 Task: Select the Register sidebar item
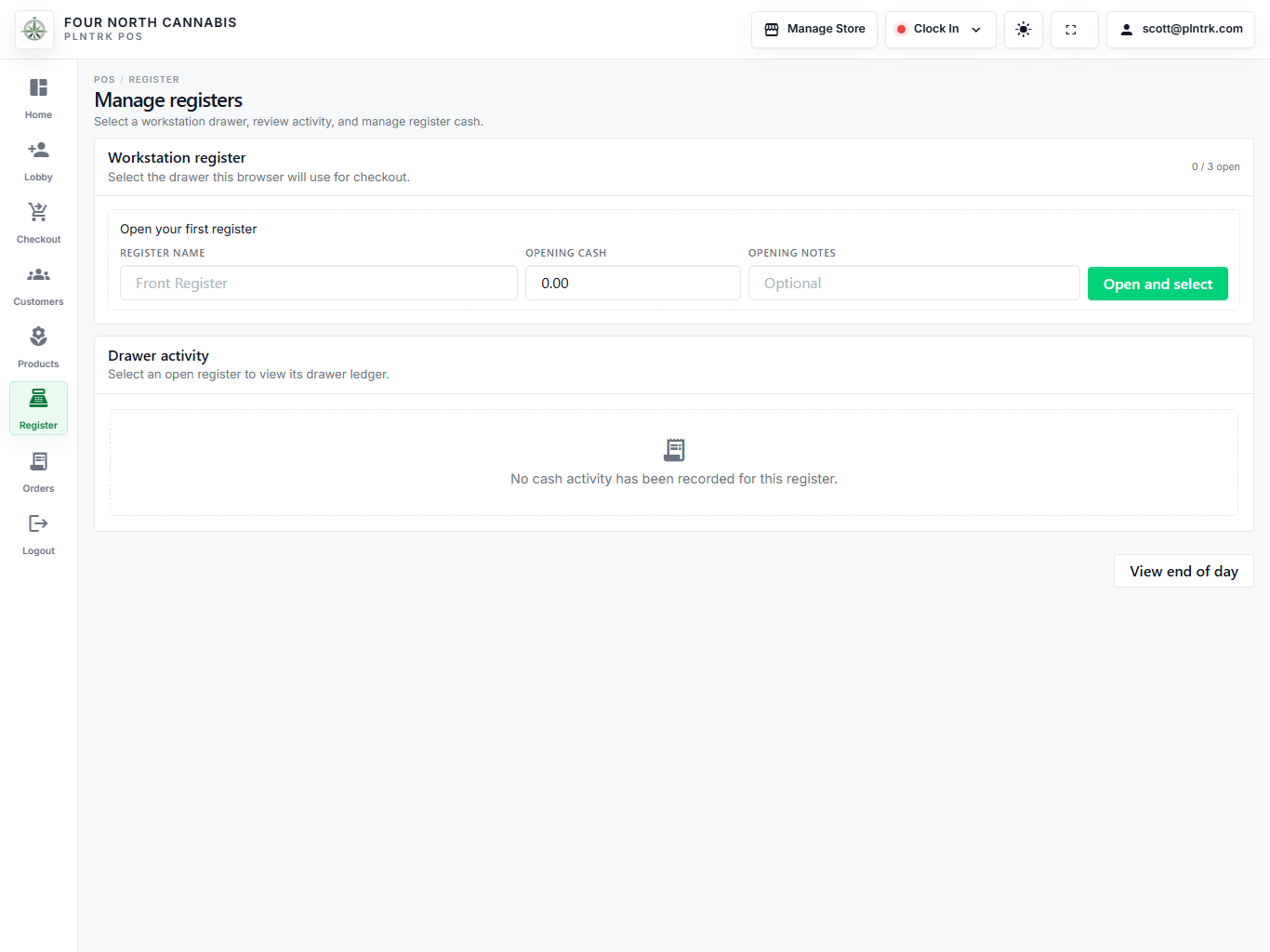pyautogui.click(x=38, y=408)
